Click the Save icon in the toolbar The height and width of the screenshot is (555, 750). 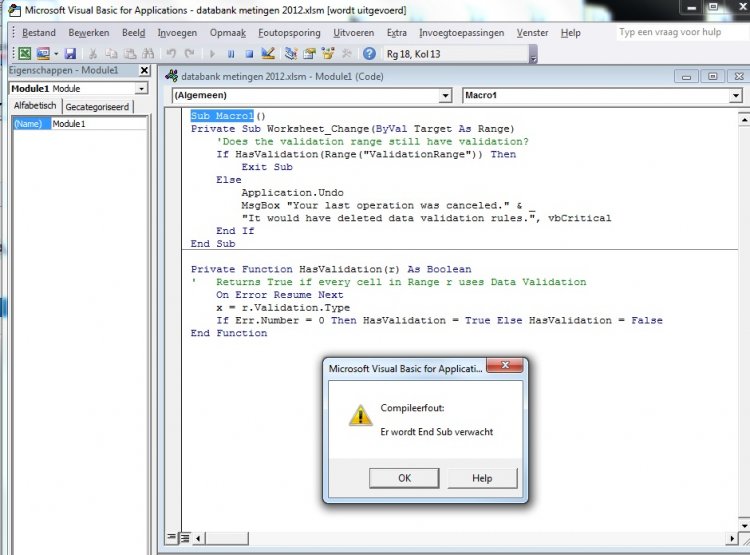coord(70,53)
